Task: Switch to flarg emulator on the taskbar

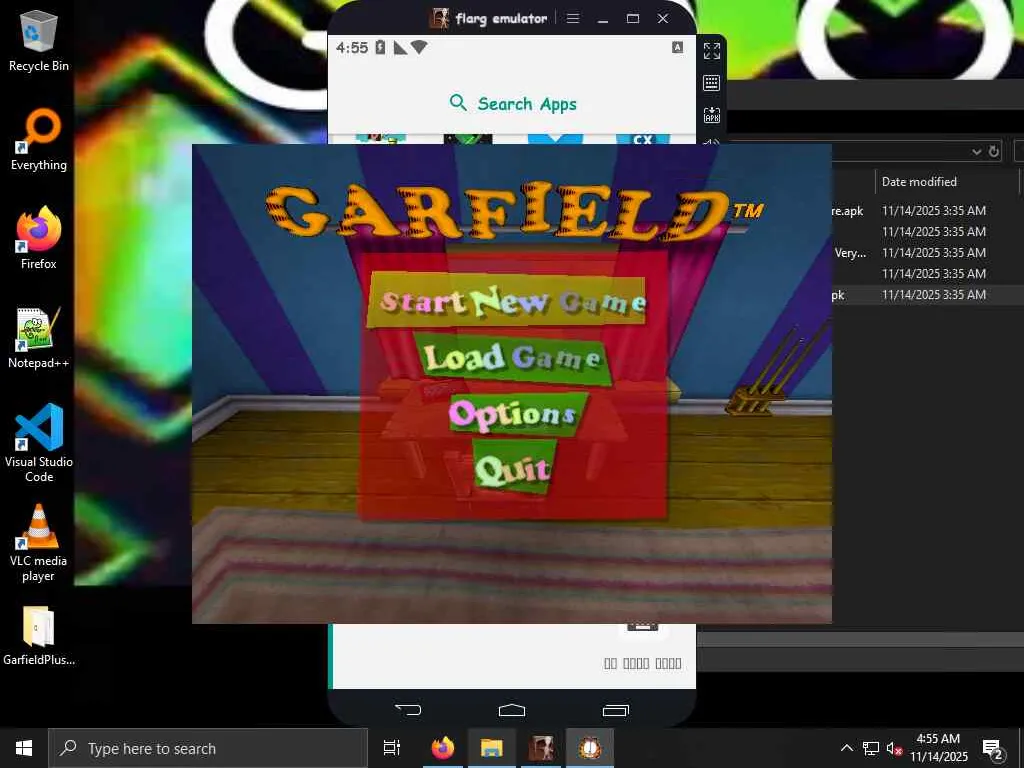Action: point(541,748)
